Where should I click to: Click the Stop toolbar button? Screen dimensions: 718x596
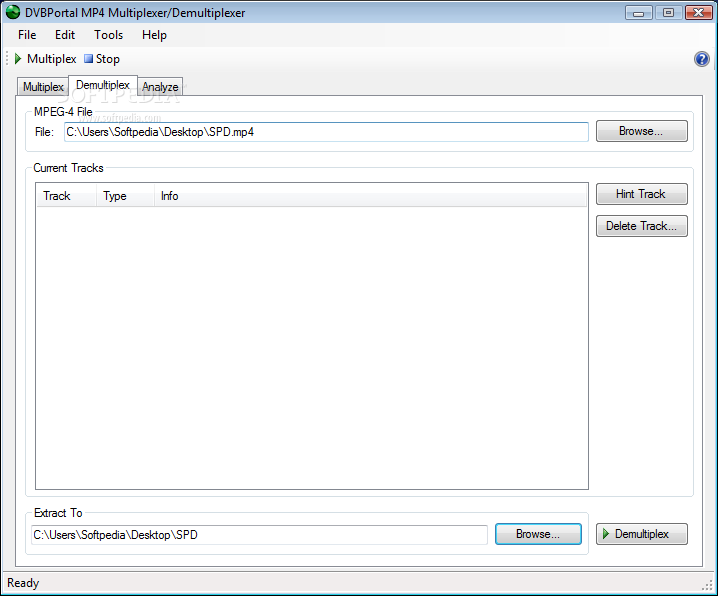[x=102, y=59]
